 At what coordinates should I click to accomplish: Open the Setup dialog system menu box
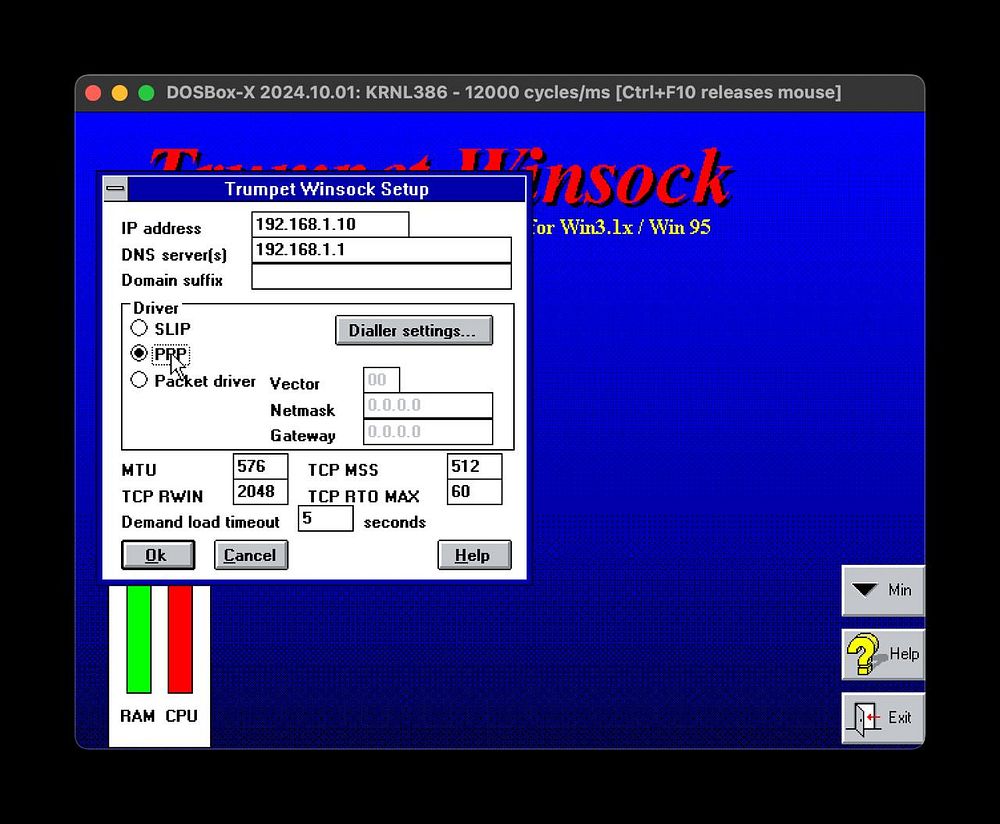(115, 189)
